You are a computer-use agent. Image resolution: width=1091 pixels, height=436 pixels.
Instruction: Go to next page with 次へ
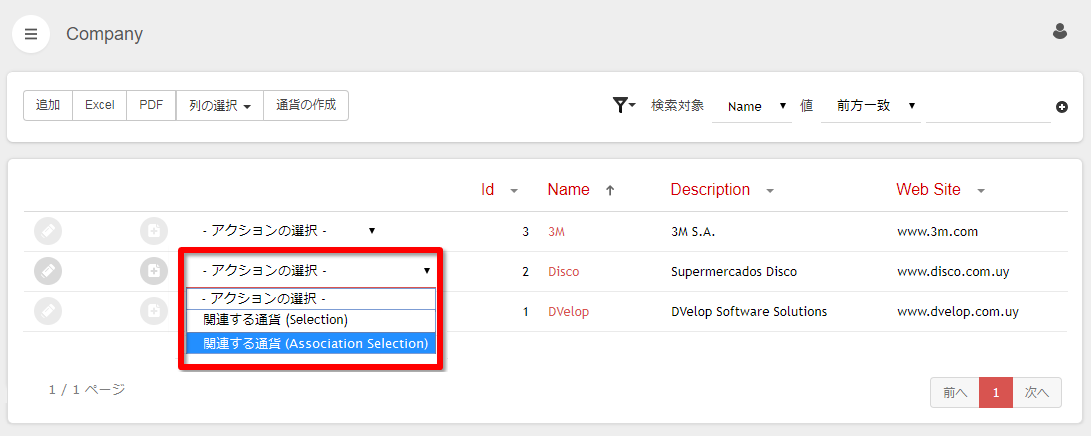click(x=1037, y=393)
